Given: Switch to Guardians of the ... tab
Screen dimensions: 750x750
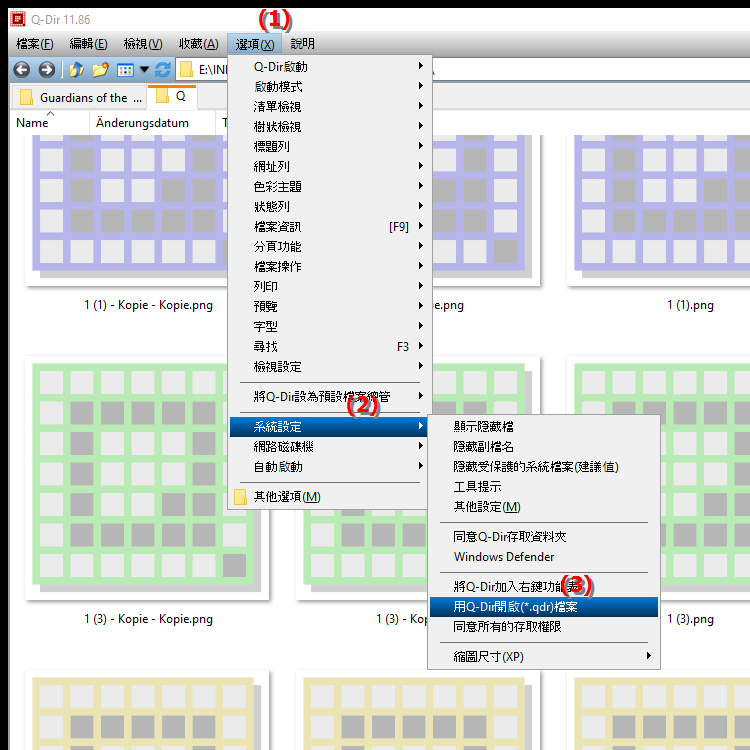Looking at the screenshot, I should click(x=78, y=98).
